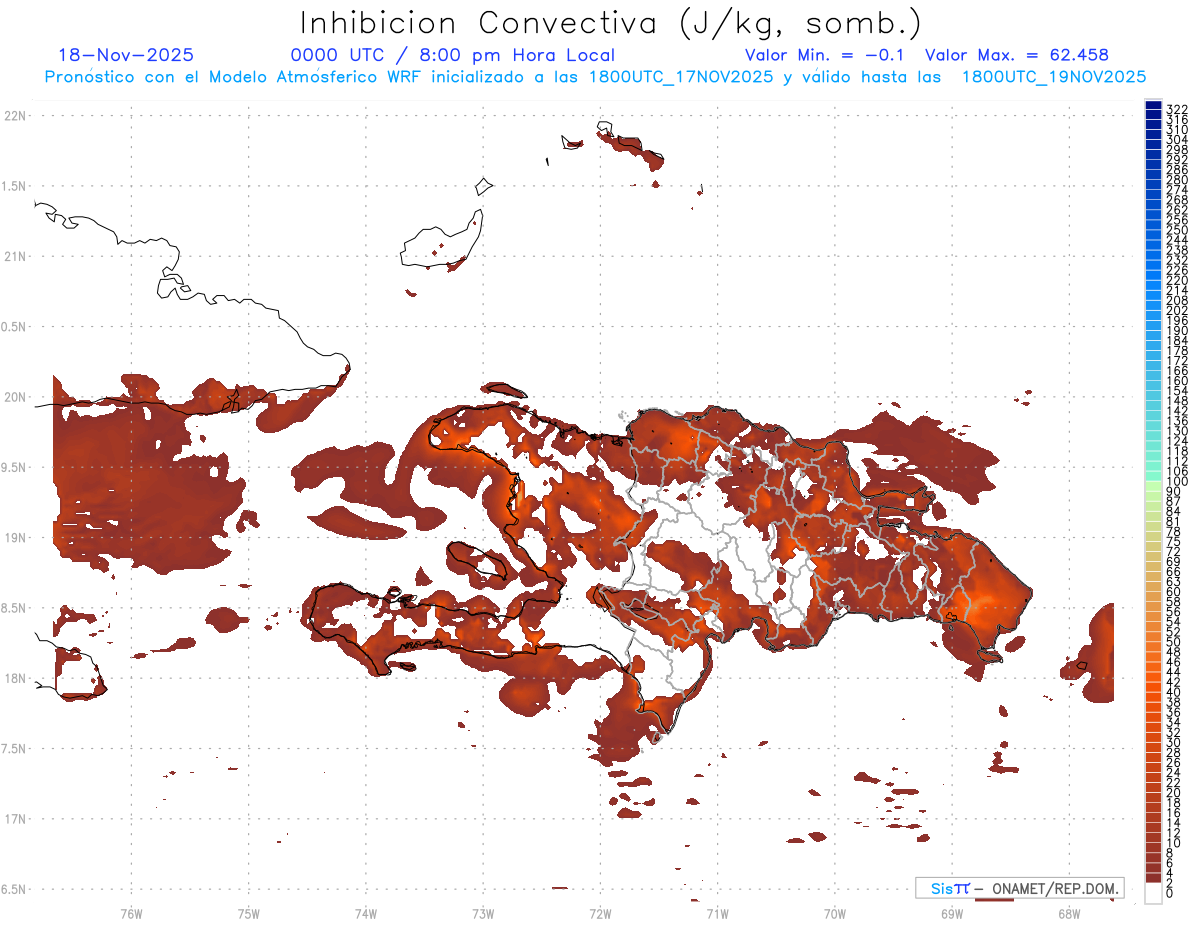Image resolution: width=1200 pixels, height=927 pixels.
Task: Click the title 'Inhibicion Convectiva (J/kg, somb.)'
Action: click(611, 24)
